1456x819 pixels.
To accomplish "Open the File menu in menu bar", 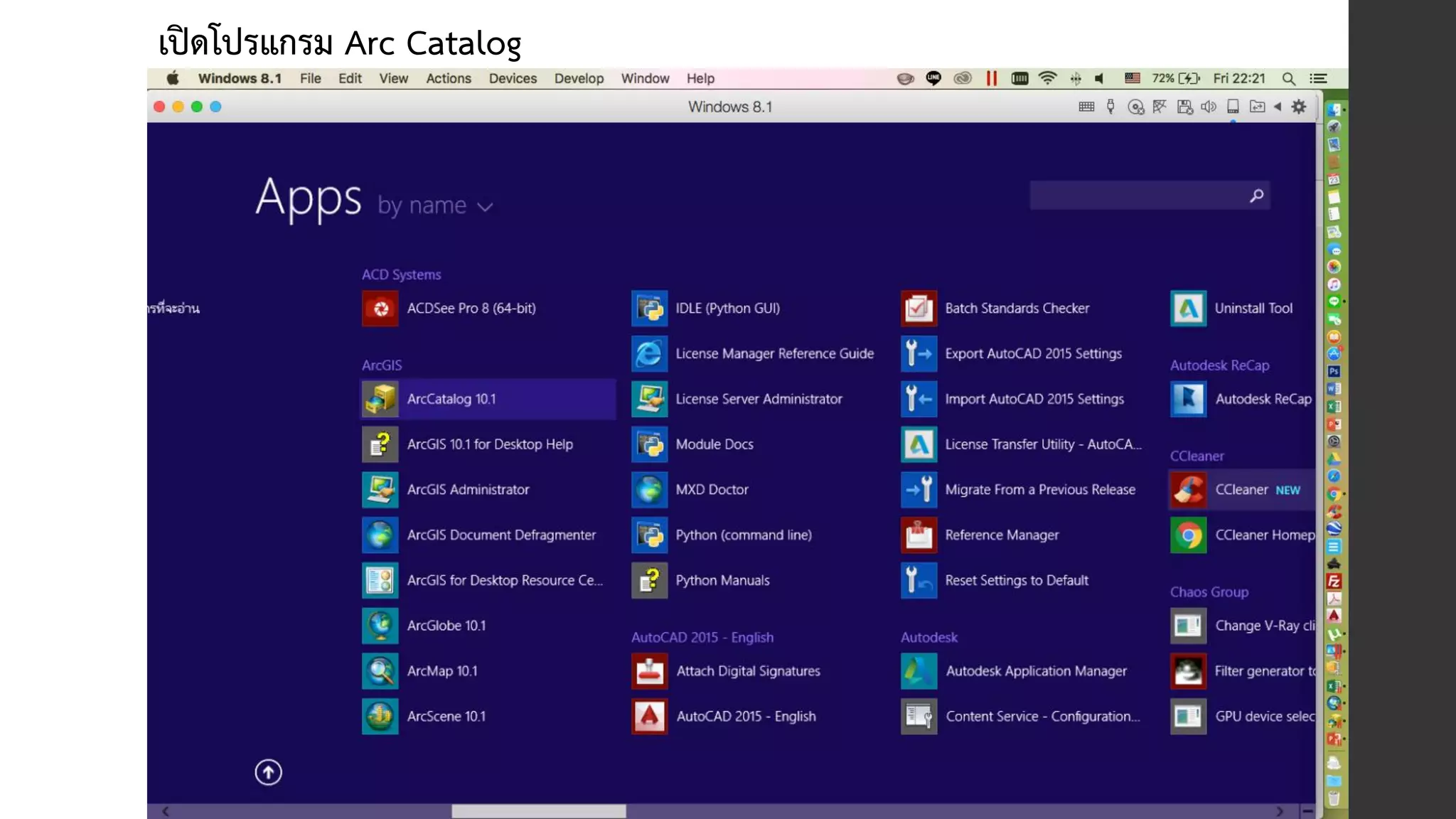I will coord(310,79).
